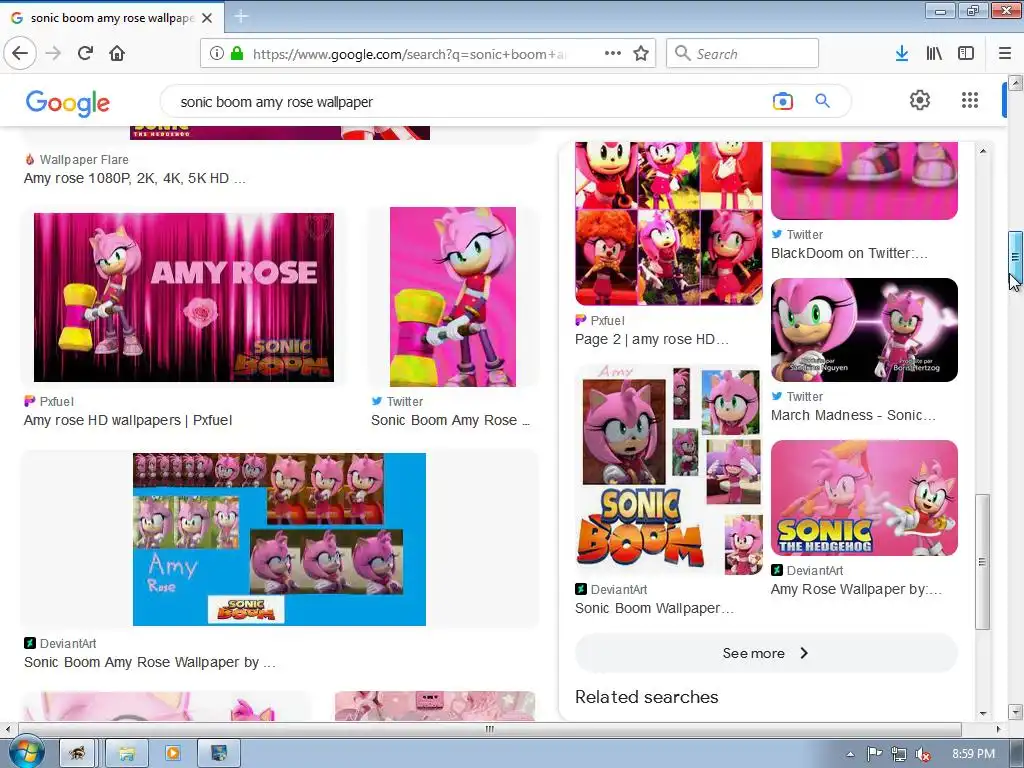Open 'Amy Rose Wallpaper by:...' DeviantArt link
1024x768 pixels.
856,589
